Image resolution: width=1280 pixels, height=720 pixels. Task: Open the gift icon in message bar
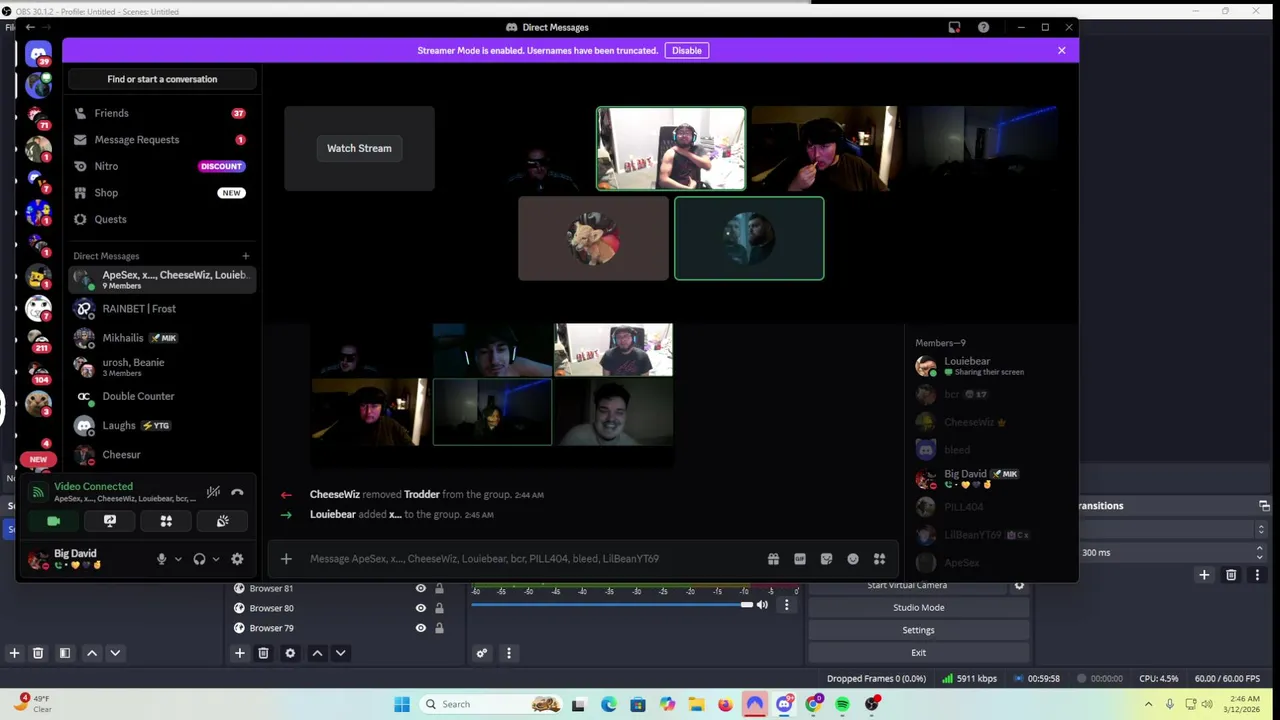(x=773, y=559)
